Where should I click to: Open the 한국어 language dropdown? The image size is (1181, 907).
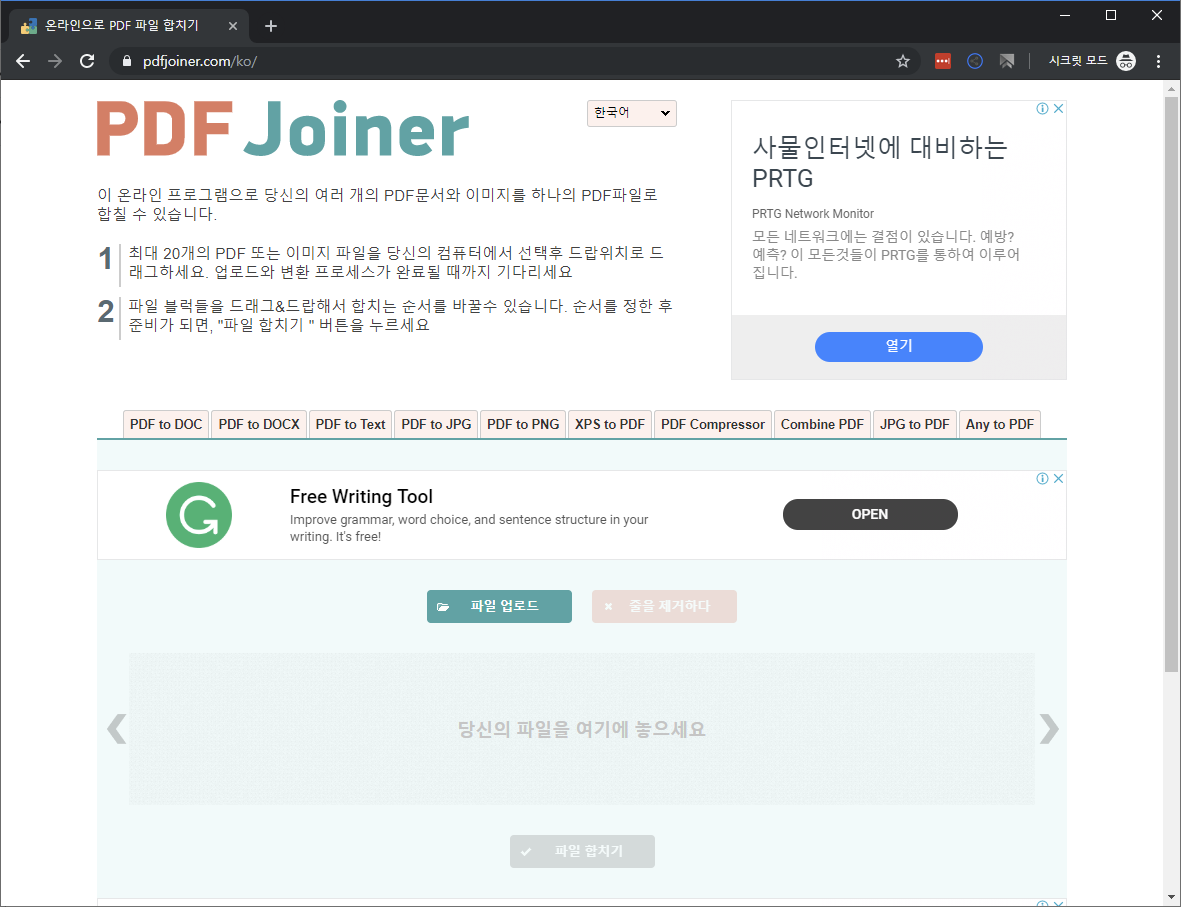pyautogui.click(x=632, y=113)
